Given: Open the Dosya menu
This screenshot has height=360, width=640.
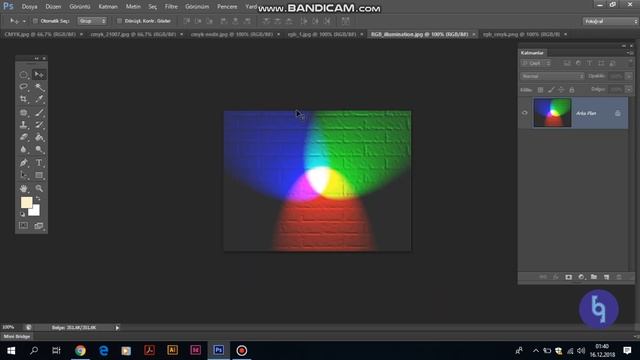Looking at the screenshot, I should (29, 7).
